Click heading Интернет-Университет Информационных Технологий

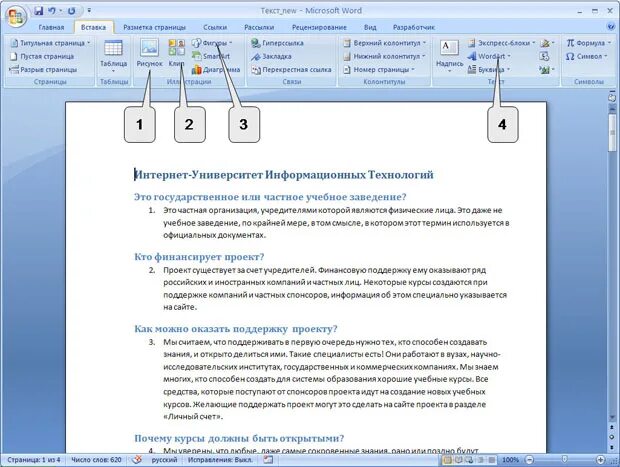click(284, 174)
